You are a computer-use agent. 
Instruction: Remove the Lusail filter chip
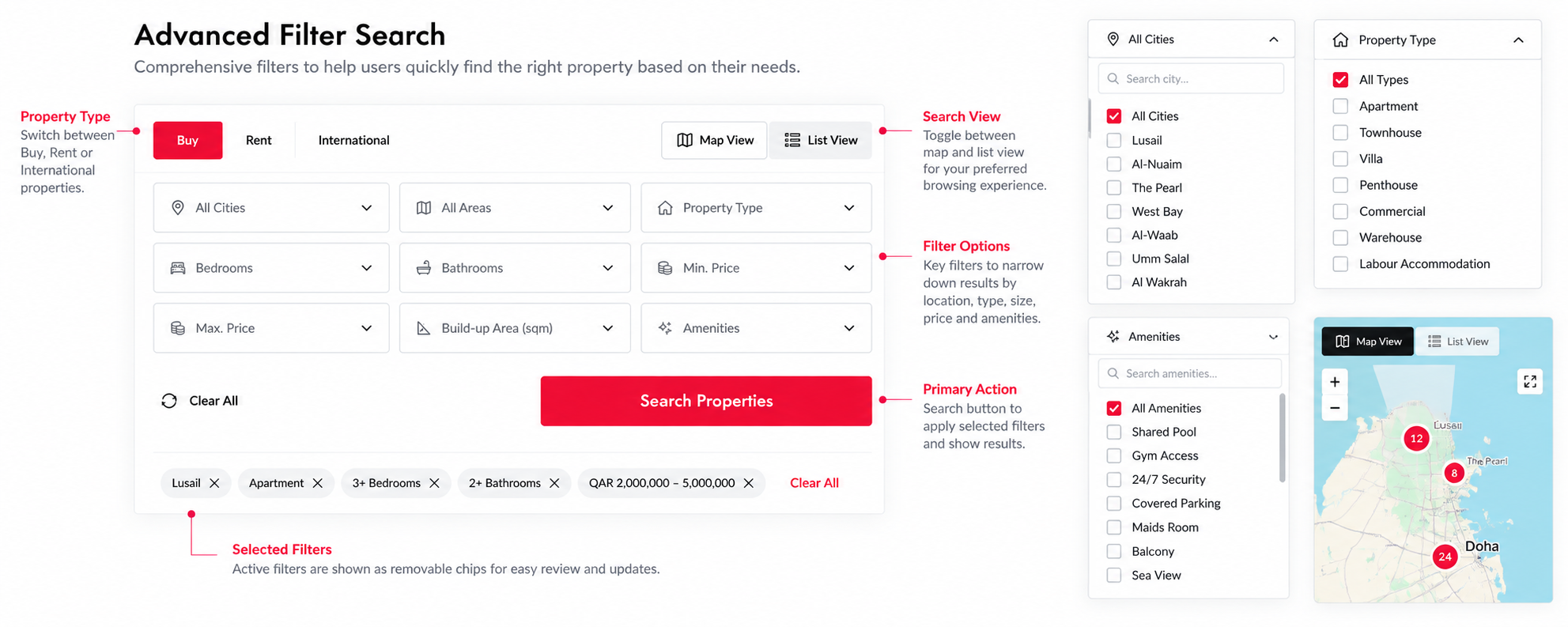(214, 483)
